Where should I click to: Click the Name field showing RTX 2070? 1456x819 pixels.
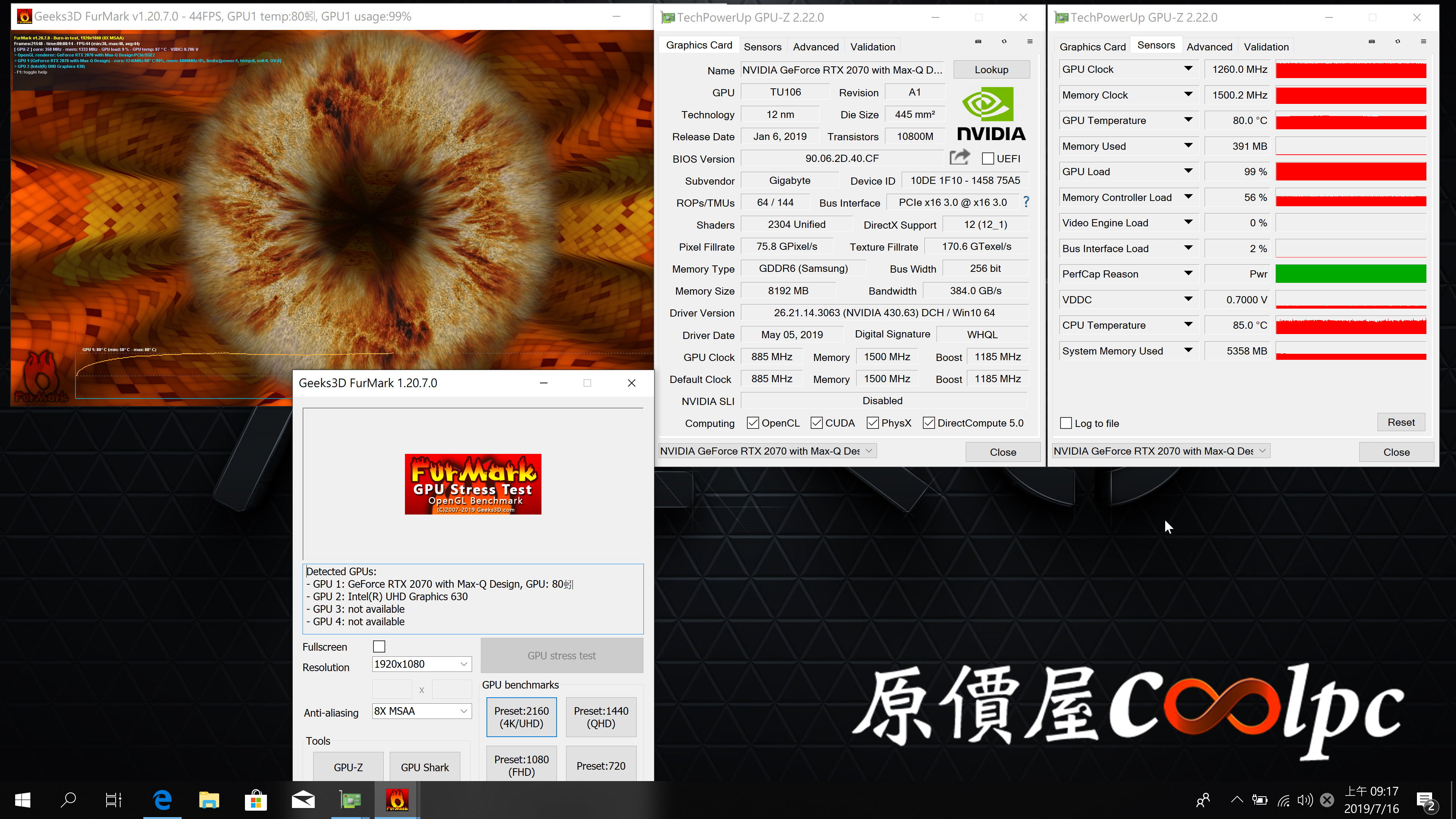[x=842, y=69]
